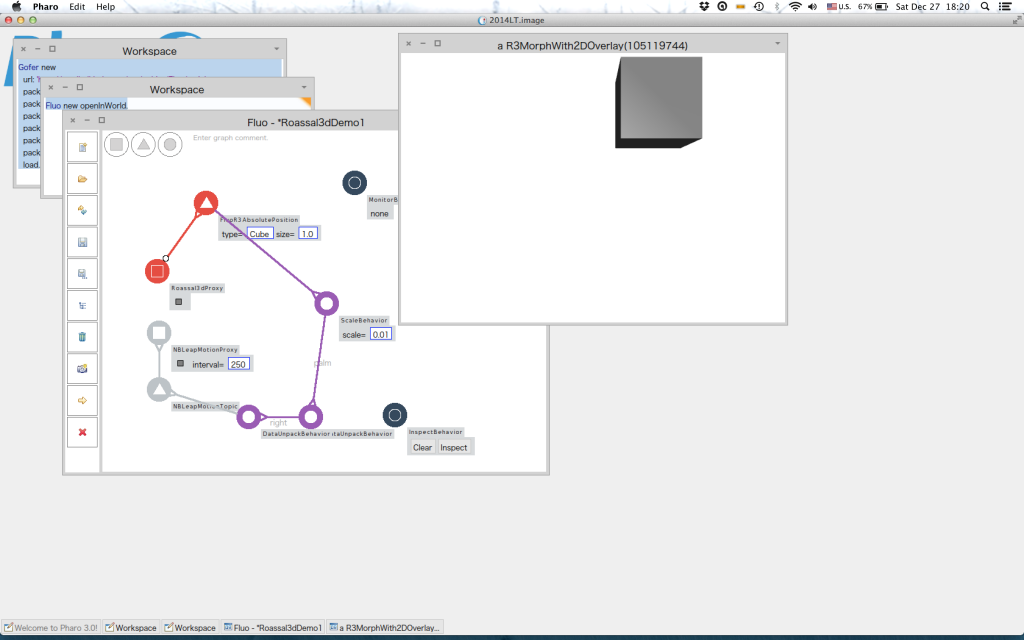Click the new graph document icon in Fluo sidebar
Viewport: 1024px width, 640px height.
click(82, 148)
